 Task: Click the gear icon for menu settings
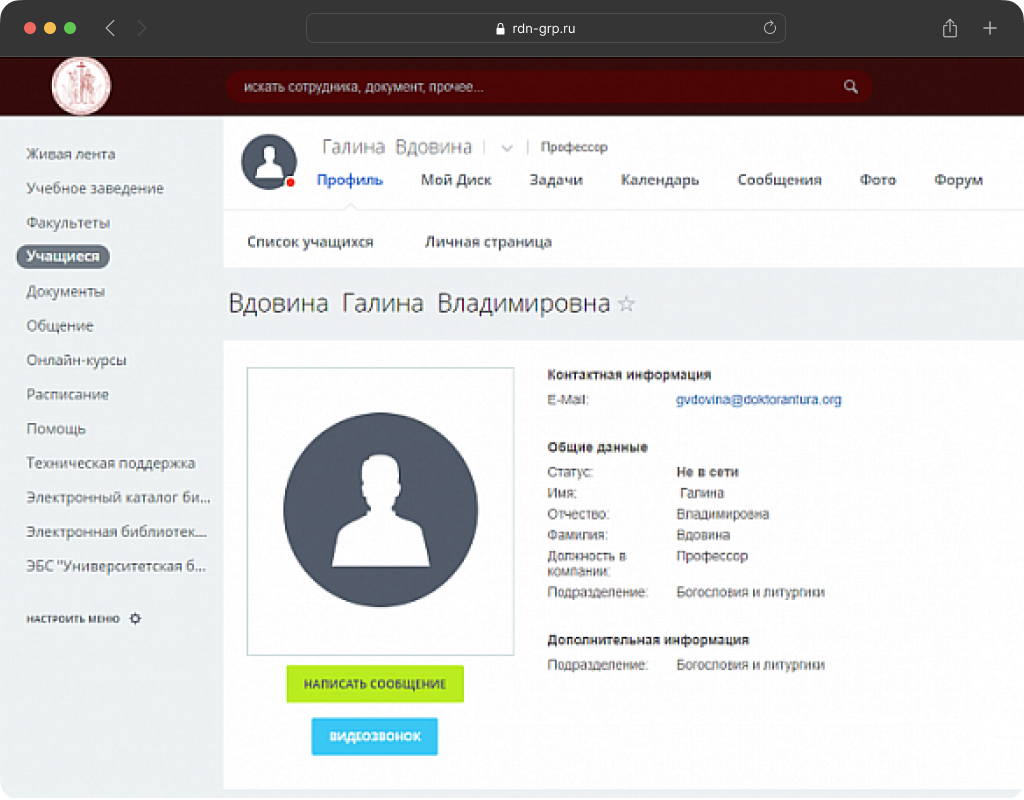click(136, 619)
